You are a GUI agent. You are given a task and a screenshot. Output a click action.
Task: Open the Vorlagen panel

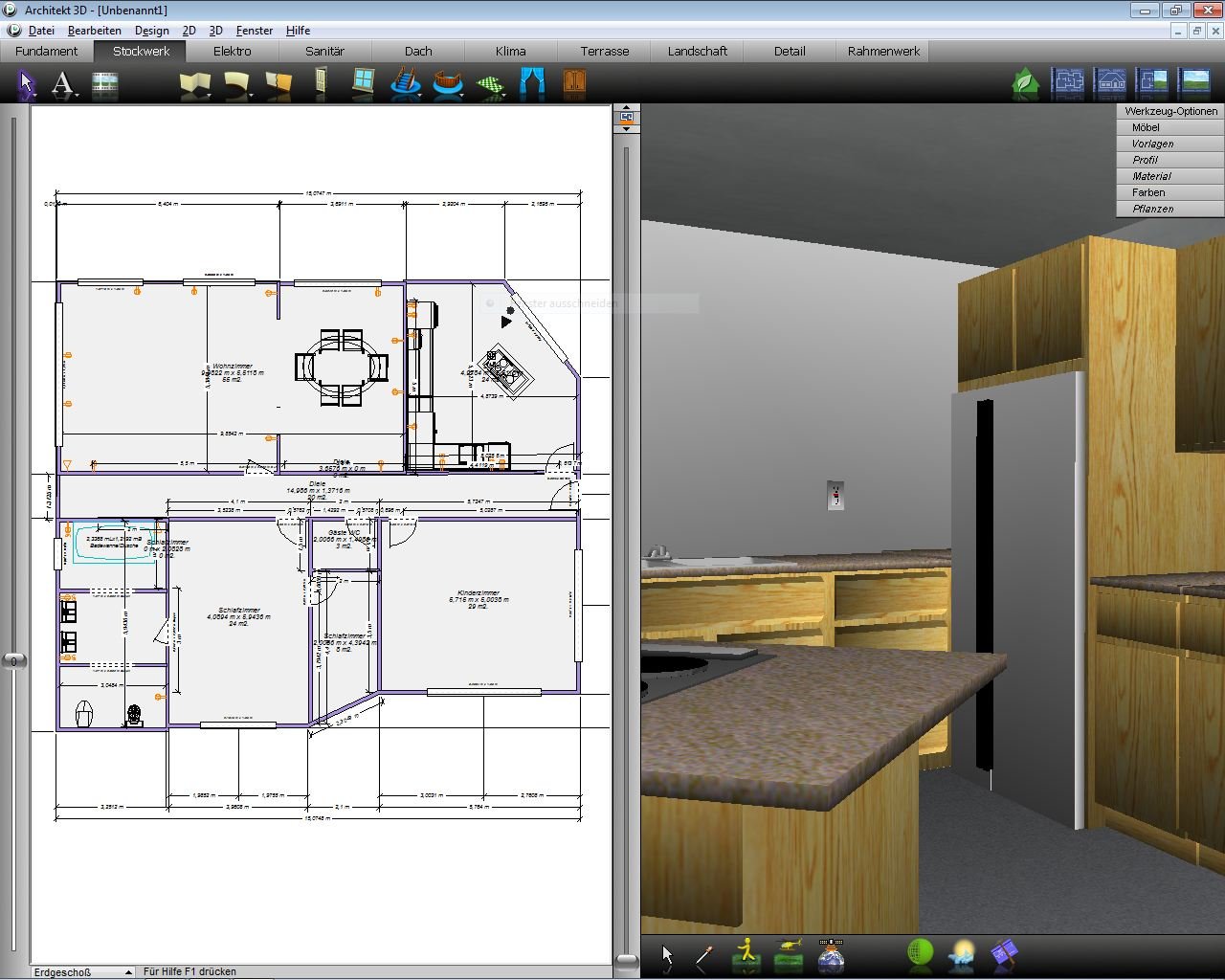point(1170,144)
